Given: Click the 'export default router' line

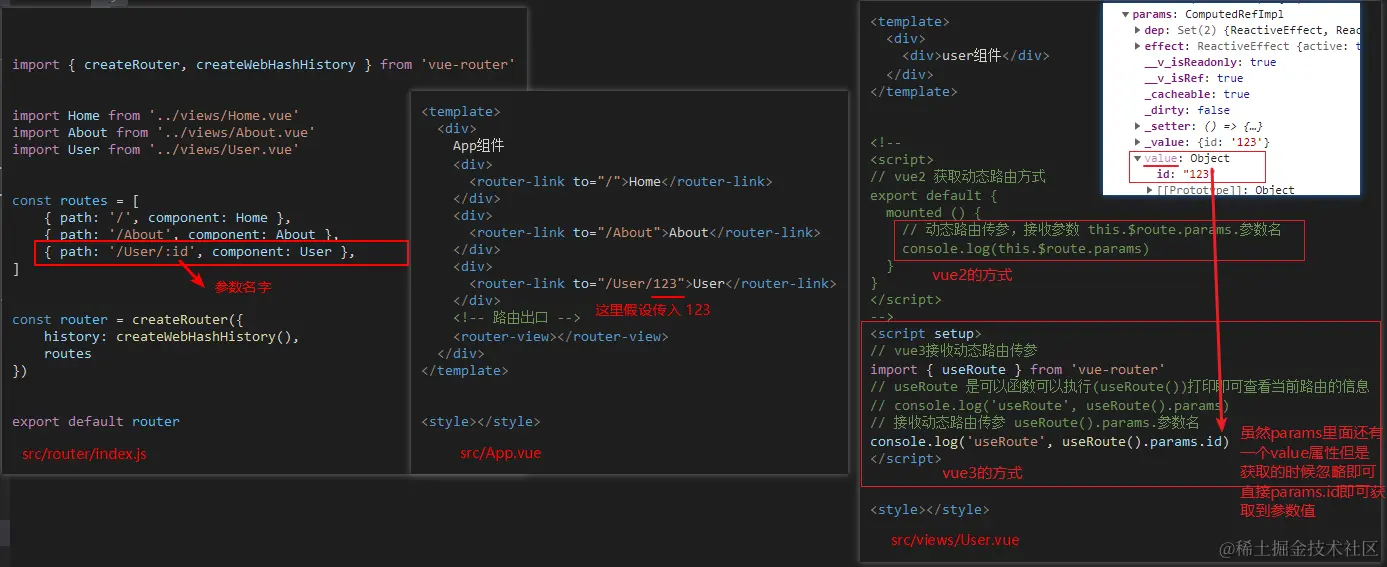Looking at the screenshot, I should pos(96,421).
